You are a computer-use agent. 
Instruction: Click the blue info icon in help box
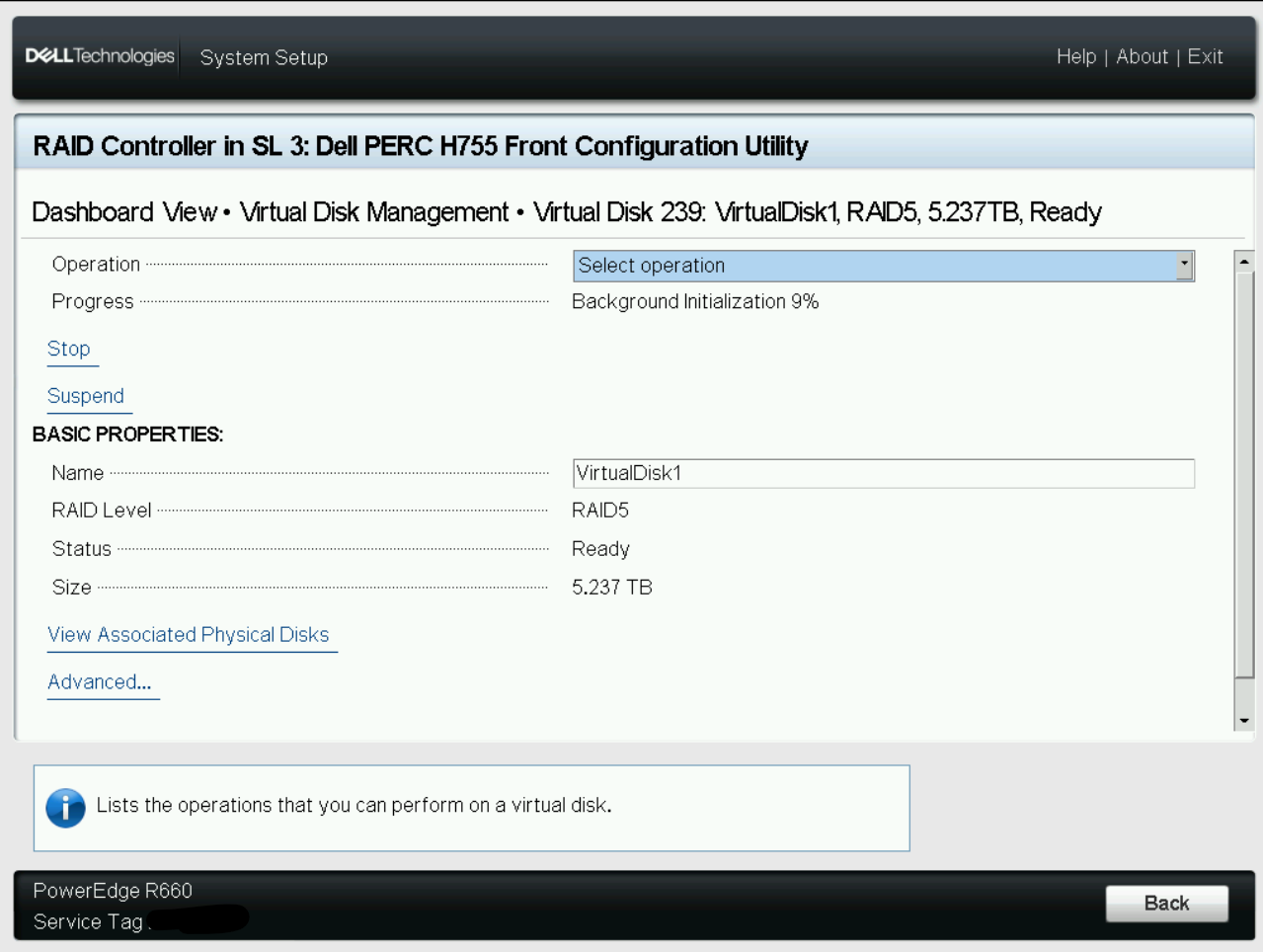tap(65, 808)
